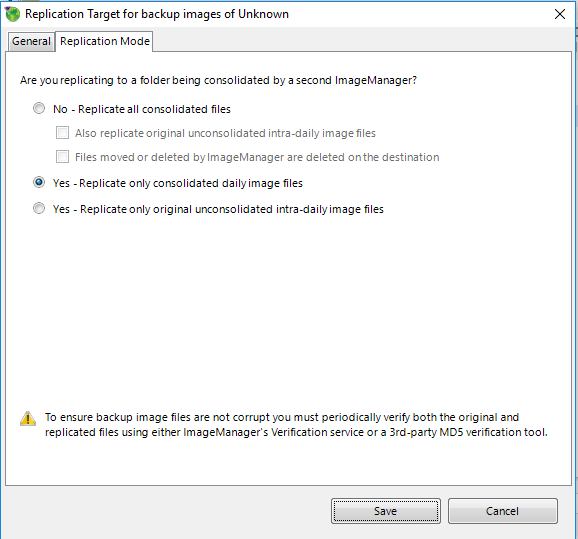Viewport: 578px width, 539px height.
Task: Select the 'No - Replicate all consolidated files' radio button
Action: pos(39,108)
